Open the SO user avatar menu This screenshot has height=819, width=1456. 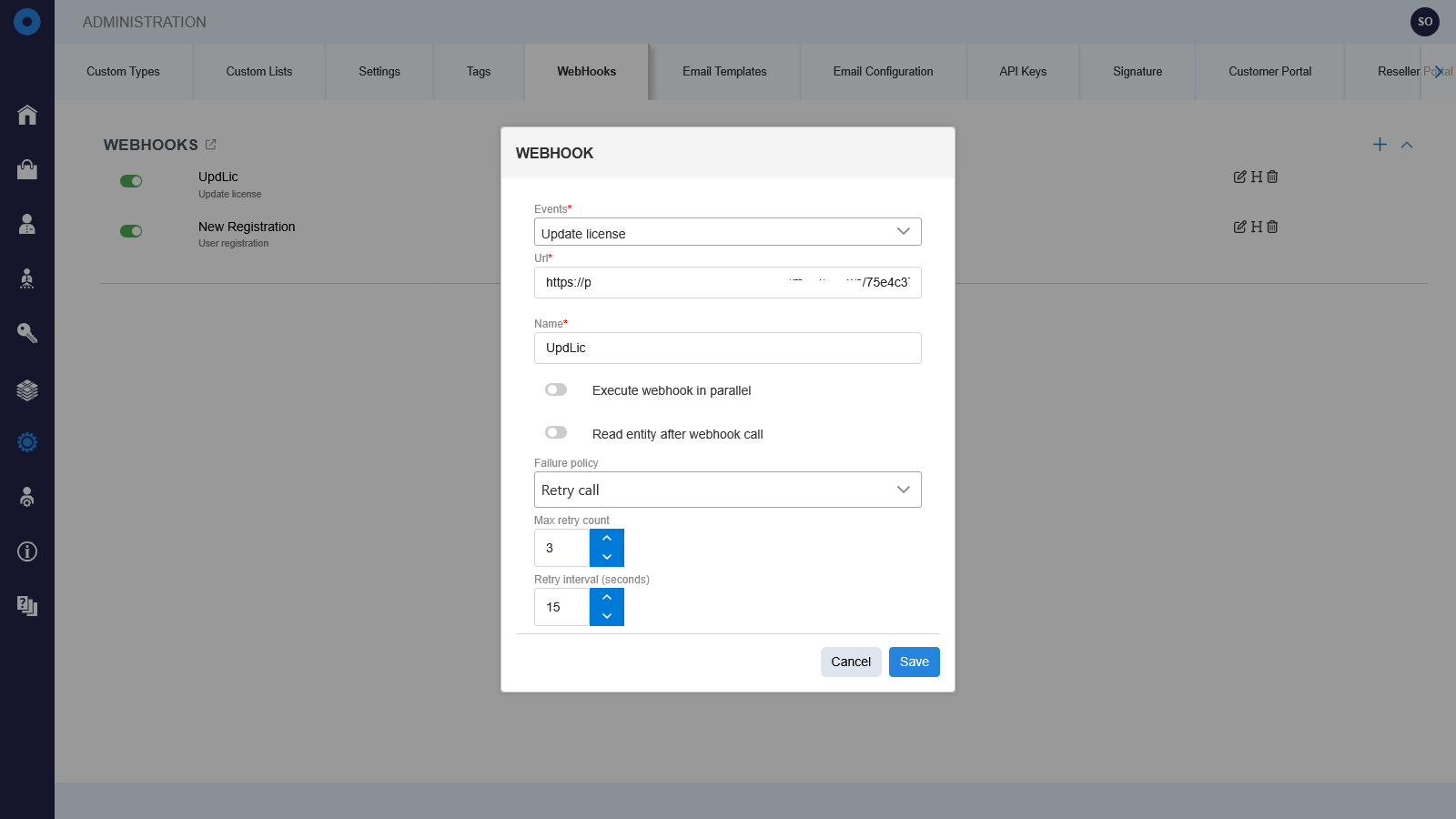pos(1425,21)
